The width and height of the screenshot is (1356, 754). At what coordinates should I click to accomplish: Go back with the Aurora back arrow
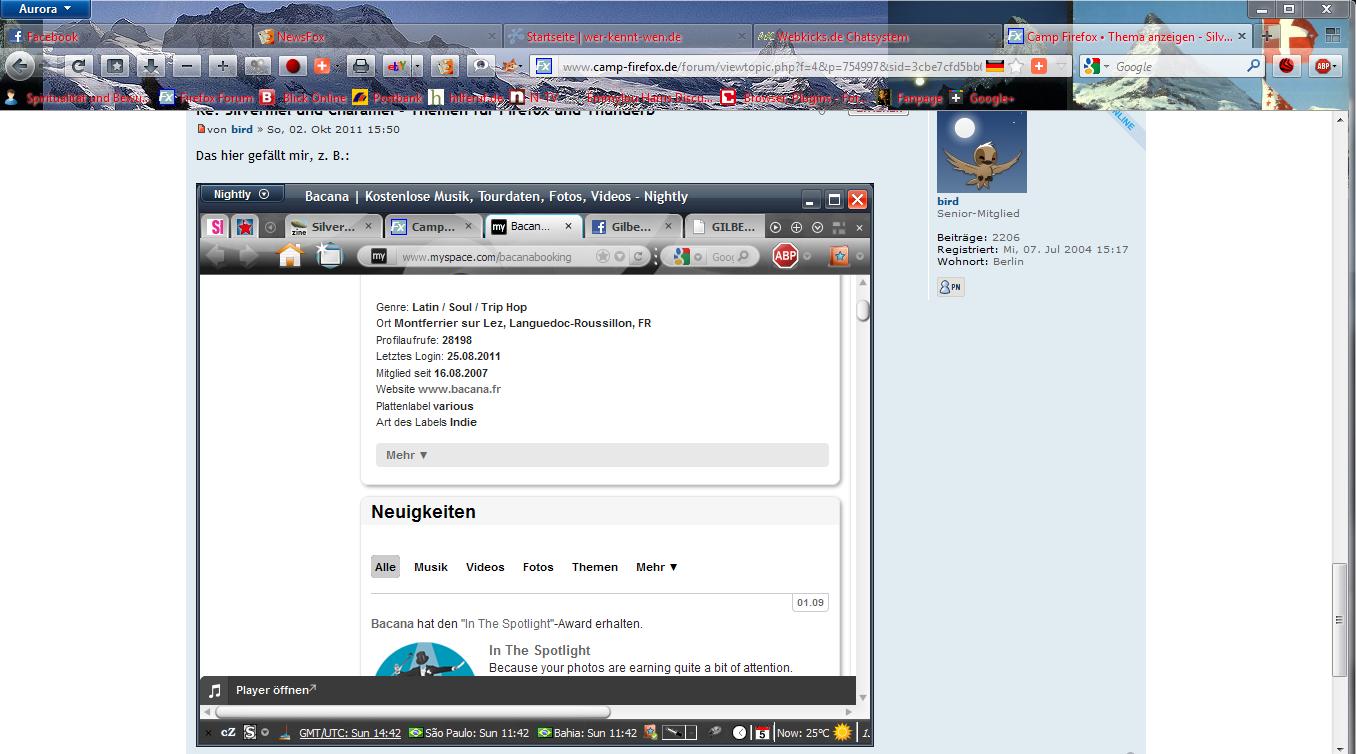[21, 66]
